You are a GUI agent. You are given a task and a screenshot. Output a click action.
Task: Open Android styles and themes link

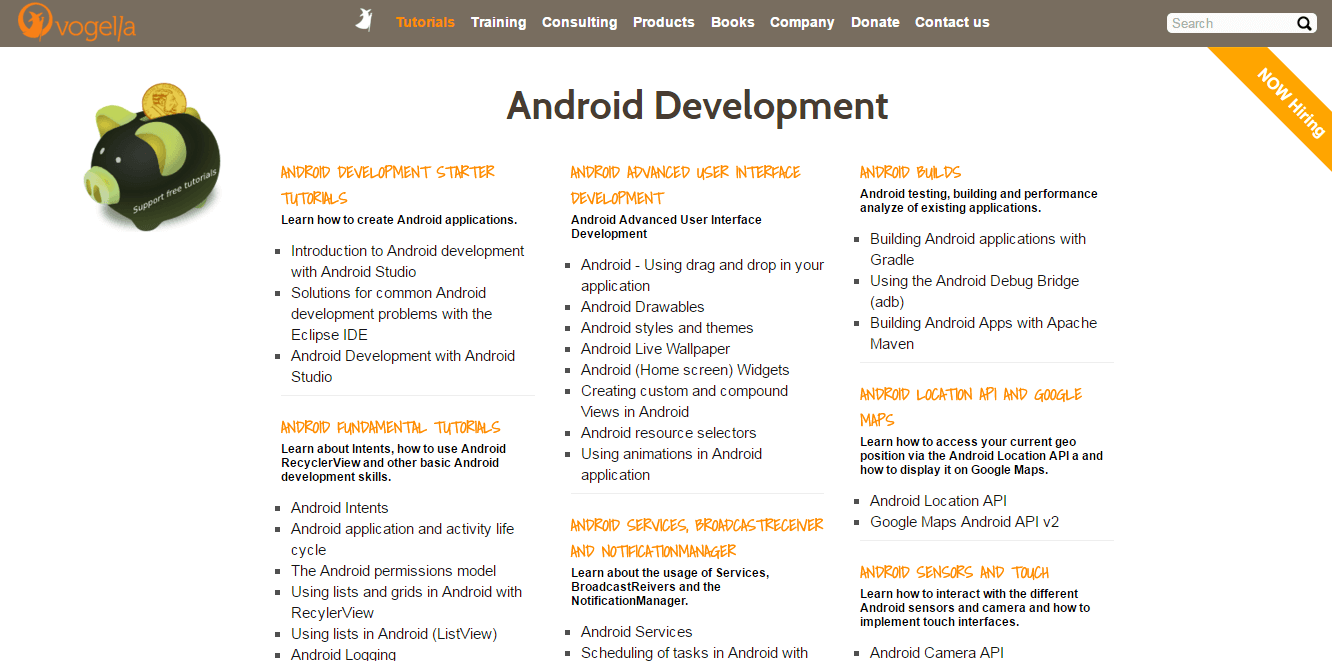pos(667,328)
